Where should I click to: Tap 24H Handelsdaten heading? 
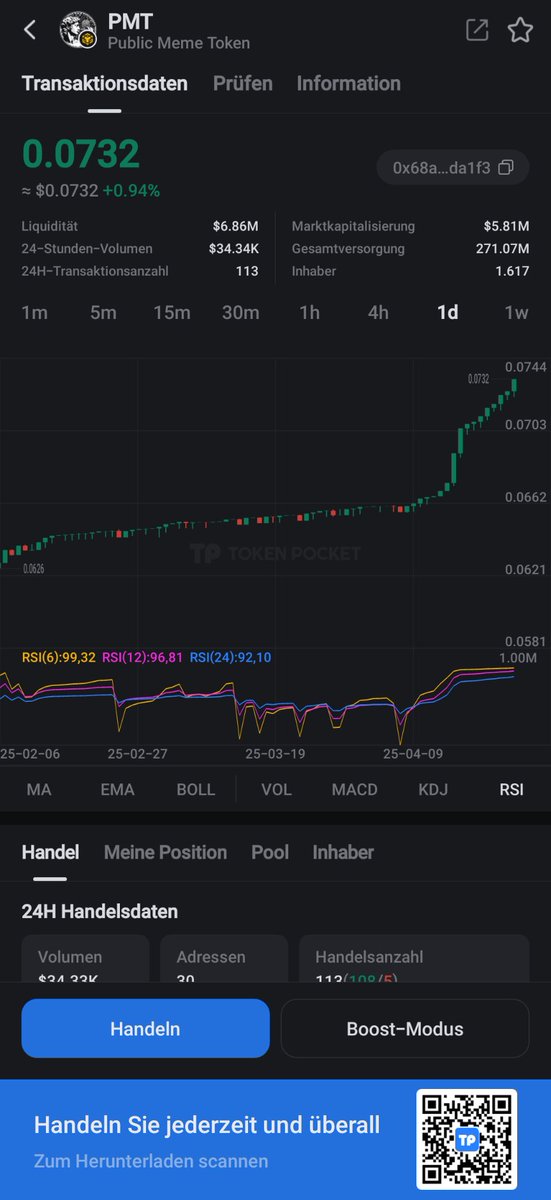pyautogui.click(x=100, y=912)
